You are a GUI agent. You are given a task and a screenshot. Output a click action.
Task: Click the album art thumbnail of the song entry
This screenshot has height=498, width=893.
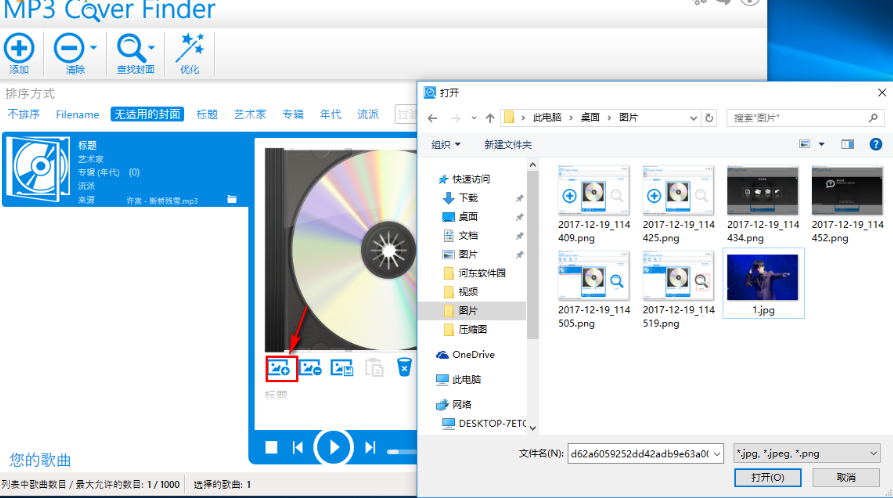(39, 168)
